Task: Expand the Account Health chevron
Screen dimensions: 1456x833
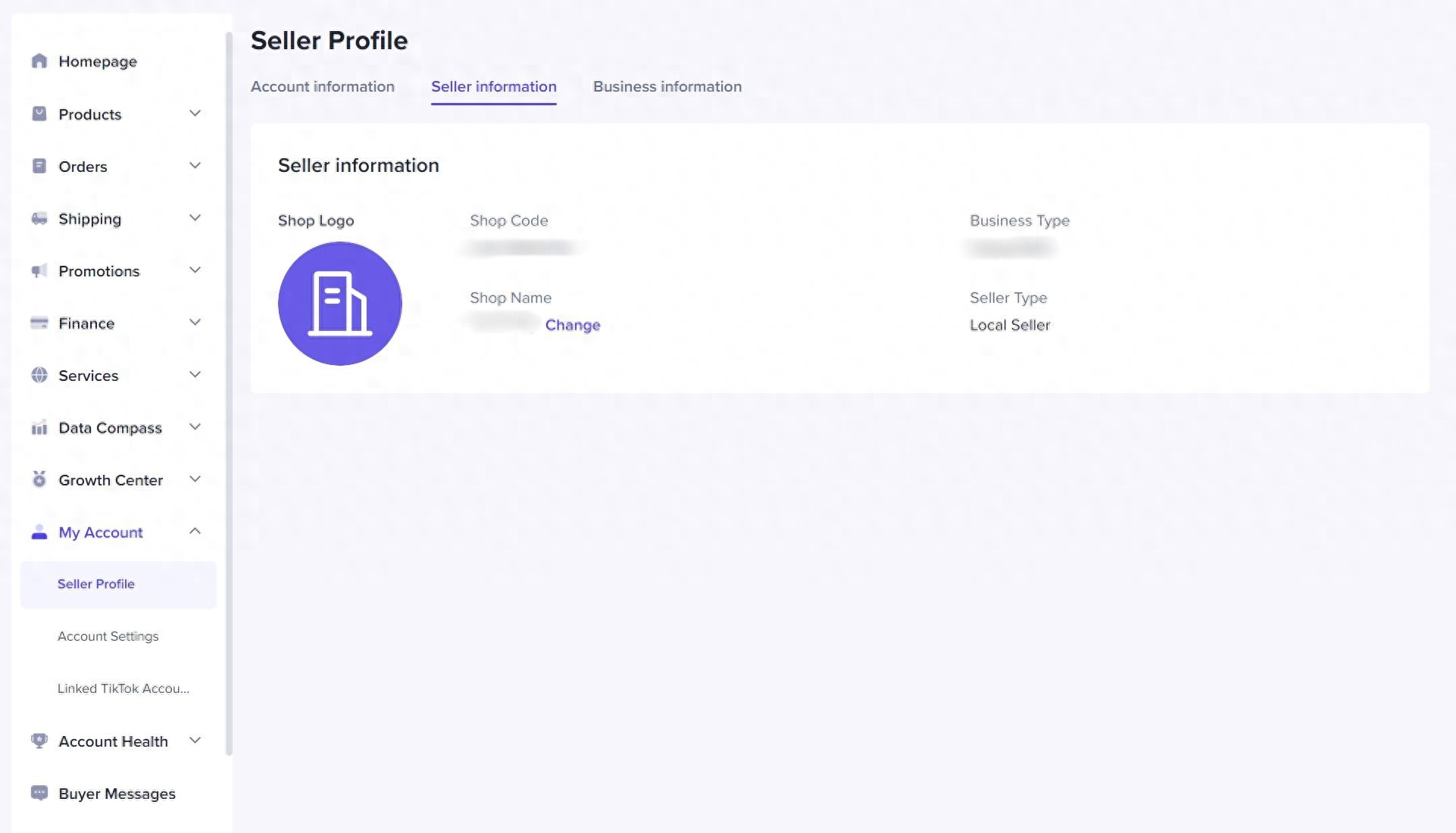Action: (x=195, y=741)
